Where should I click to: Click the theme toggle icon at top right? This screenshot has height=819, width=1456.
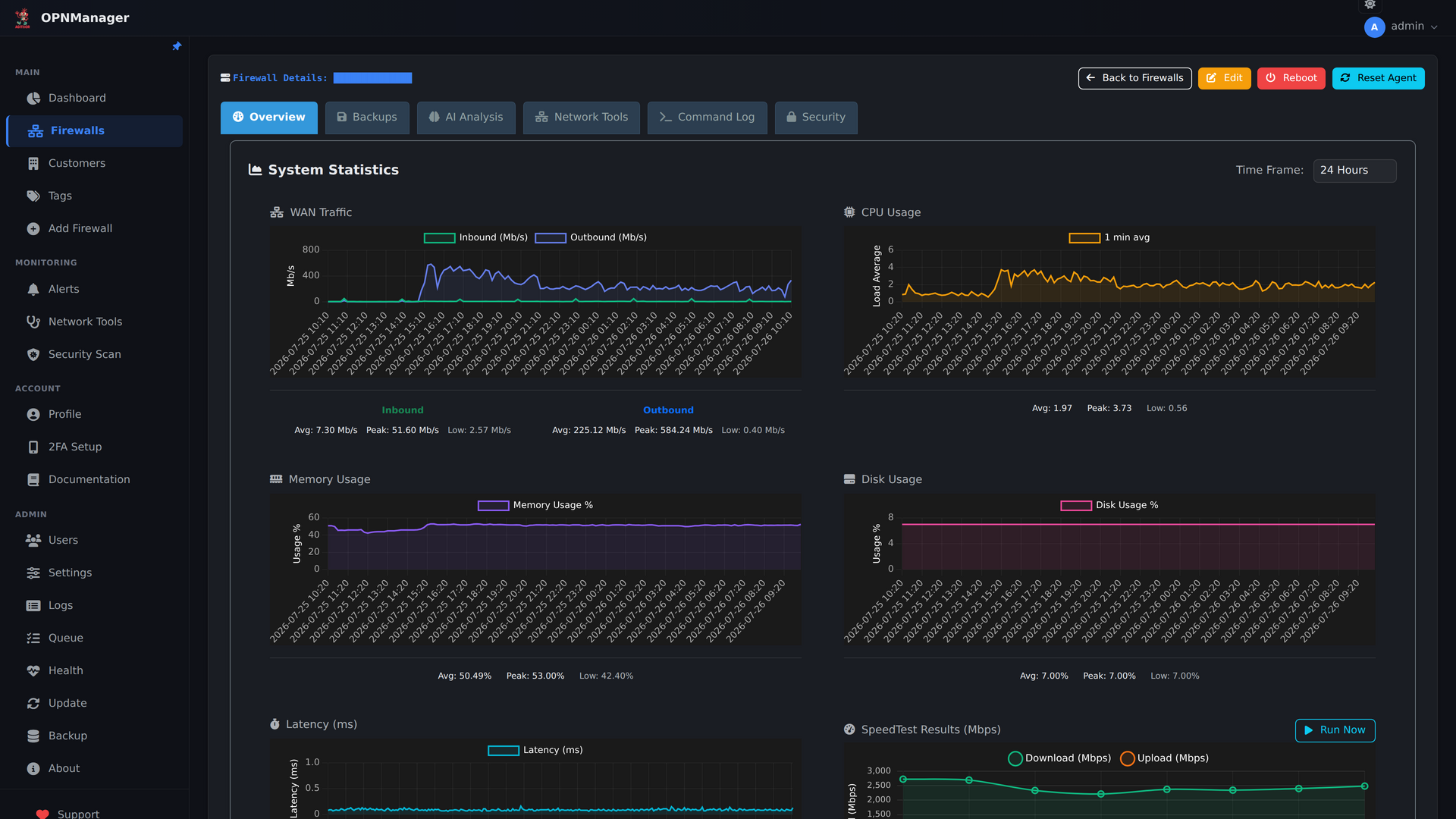coord(1370,5)
